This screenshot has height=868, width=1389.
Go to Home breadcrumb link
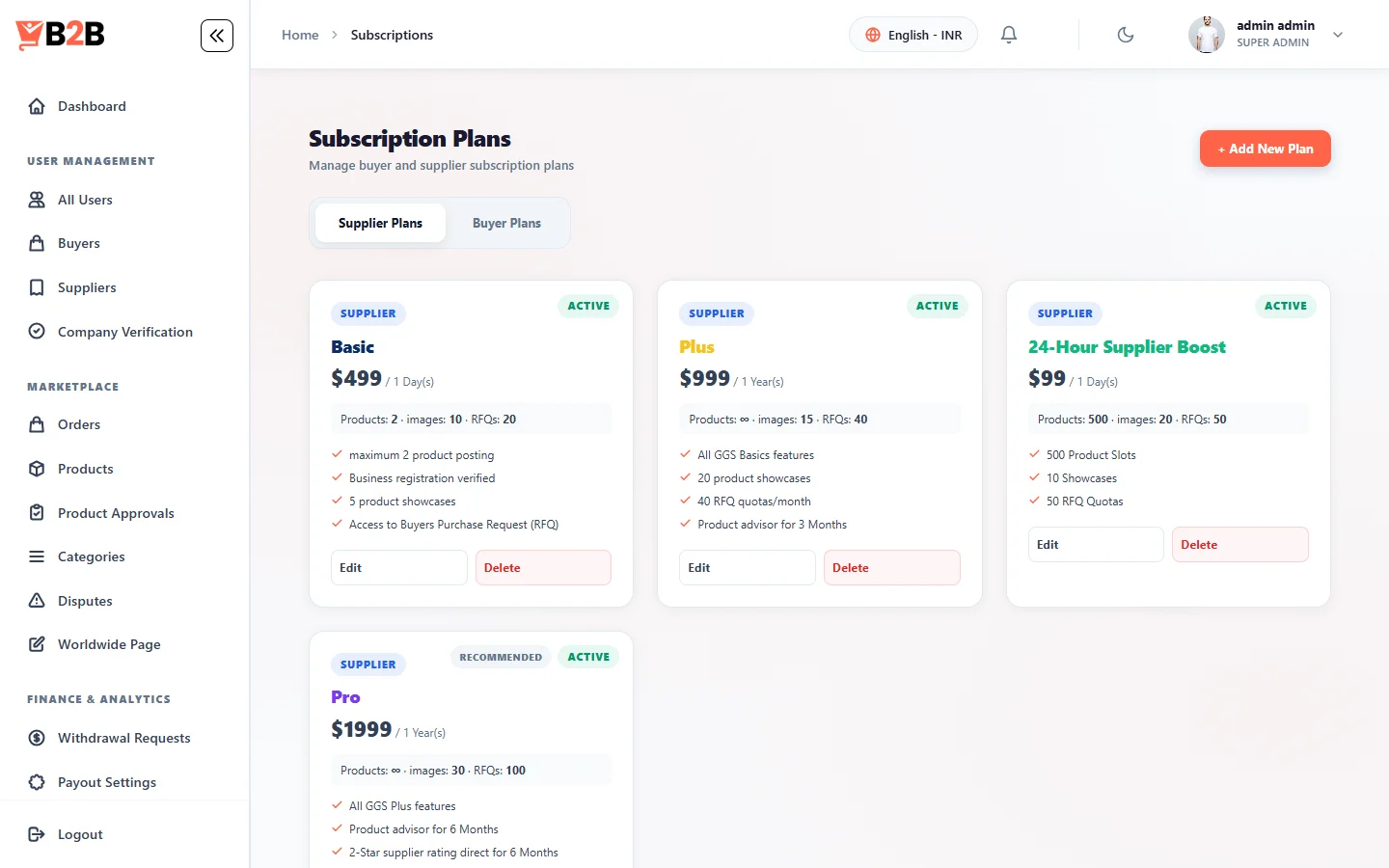click(x=300, y=35)
